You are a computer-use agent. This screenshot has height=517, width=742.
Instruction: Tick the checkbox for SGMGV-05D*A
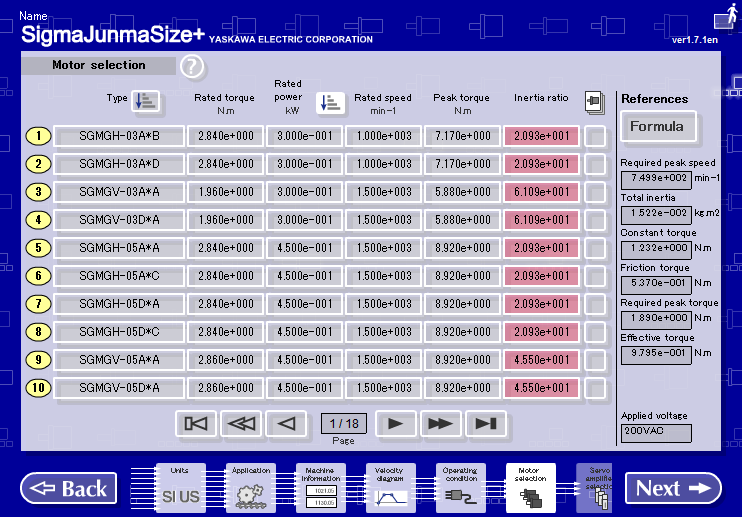point(595,388)
